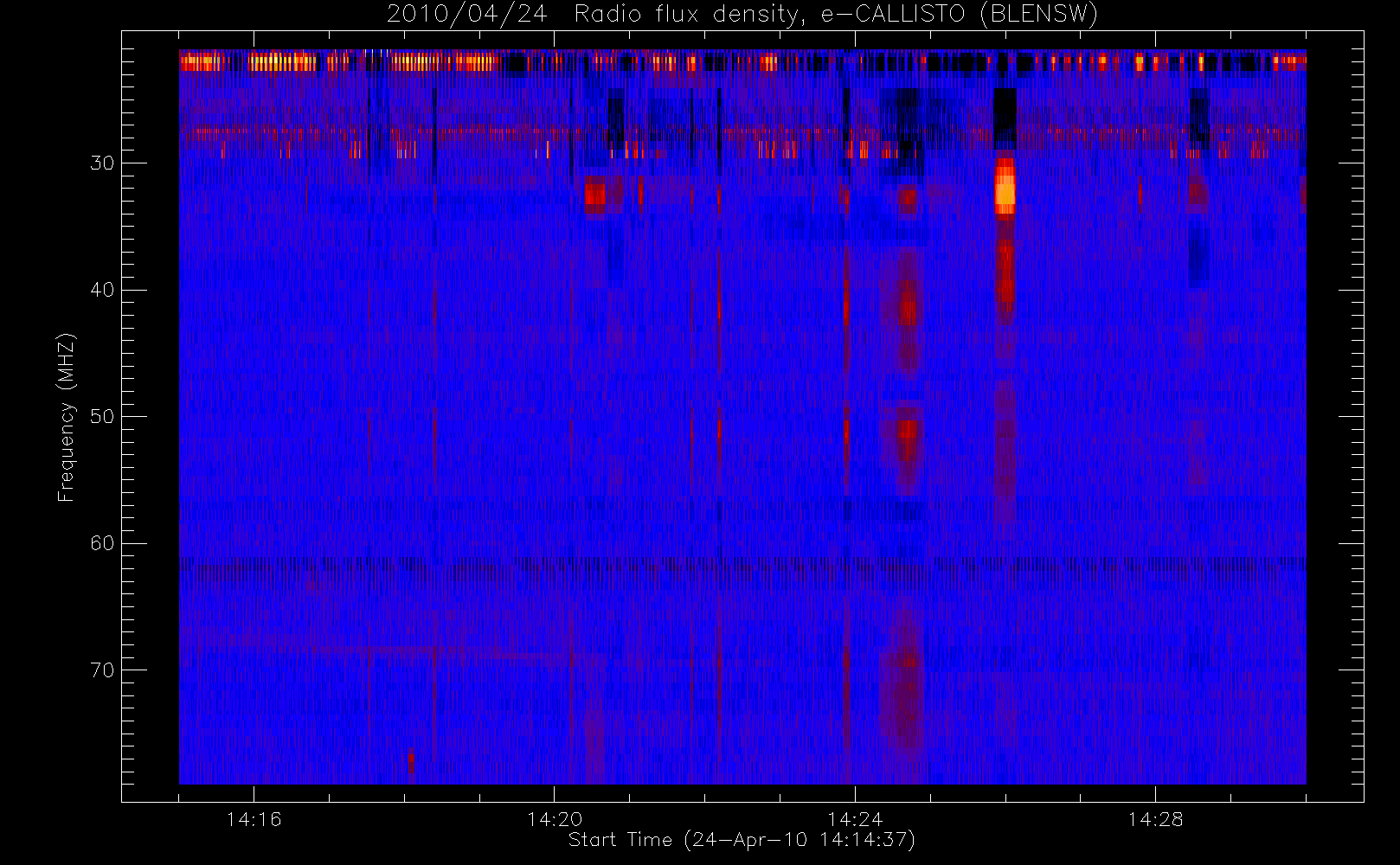Click the small red spot near 14:18 at bottom
Viewport: 1400px width, 865px height.
coord(411,762)
